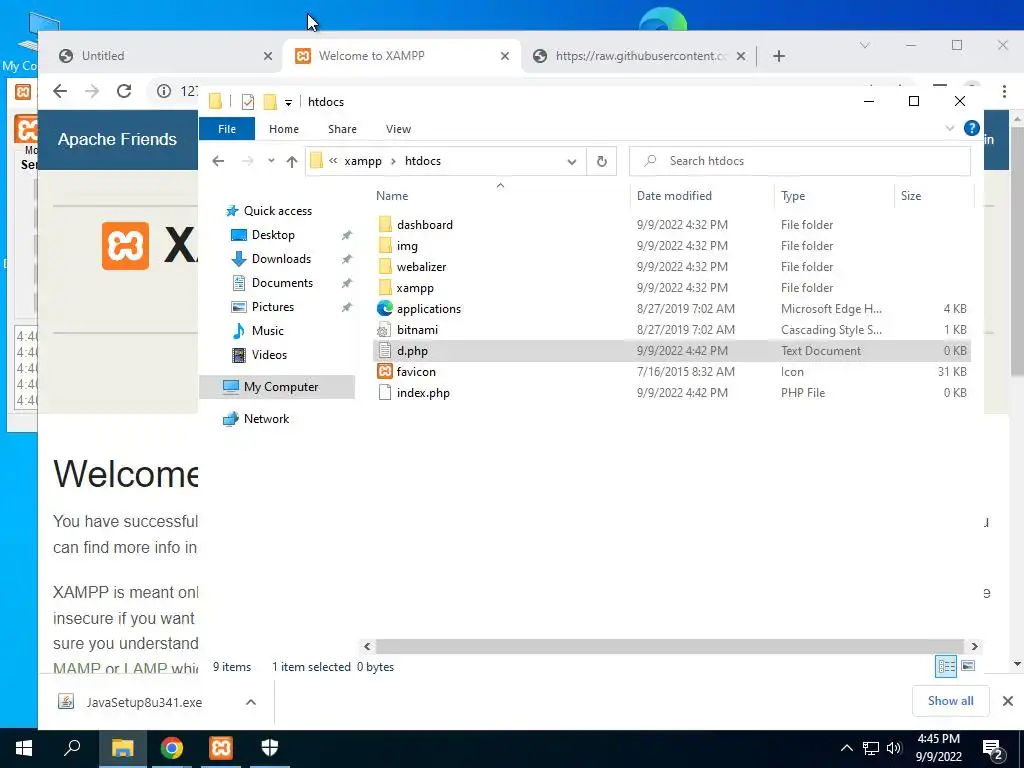Switch to the Share ribbon tab
Image resolution: width=1024 pixels, height=768 pixels.
(342, 129)
